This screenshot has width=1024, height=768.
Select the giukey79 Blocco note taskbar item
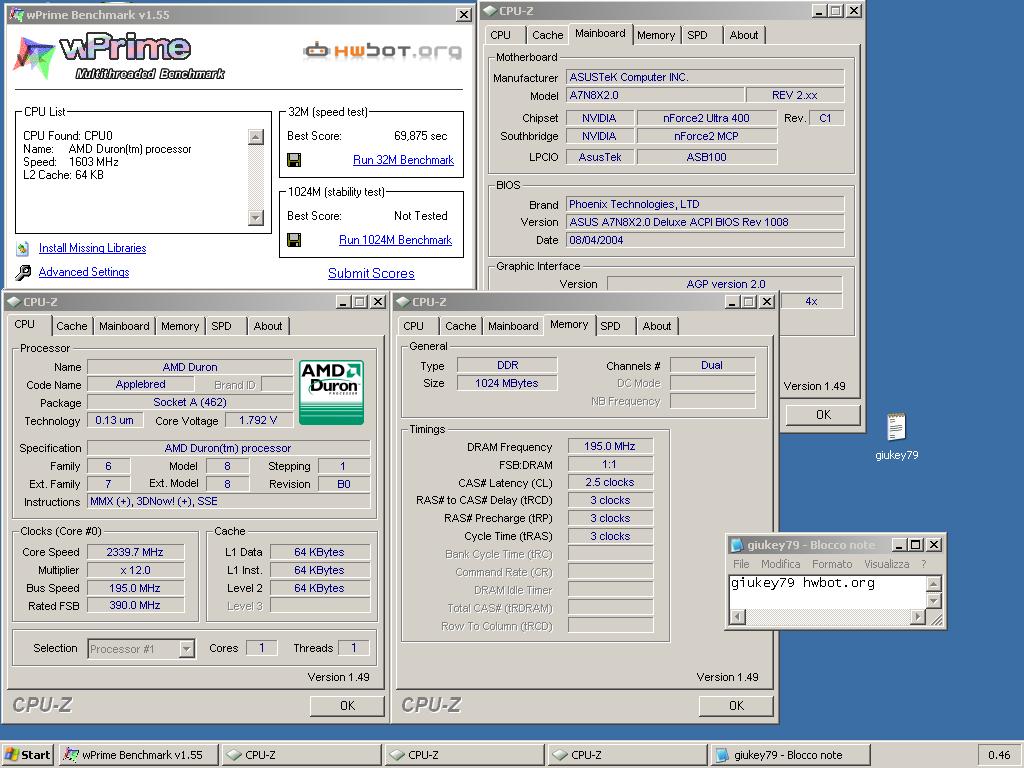[x=789, y=755]
